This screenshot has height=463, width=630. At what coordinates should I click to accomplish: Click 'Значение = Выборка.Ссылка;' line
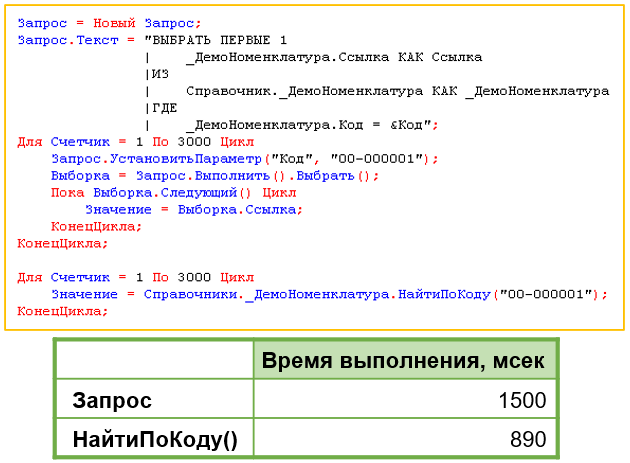194,210
